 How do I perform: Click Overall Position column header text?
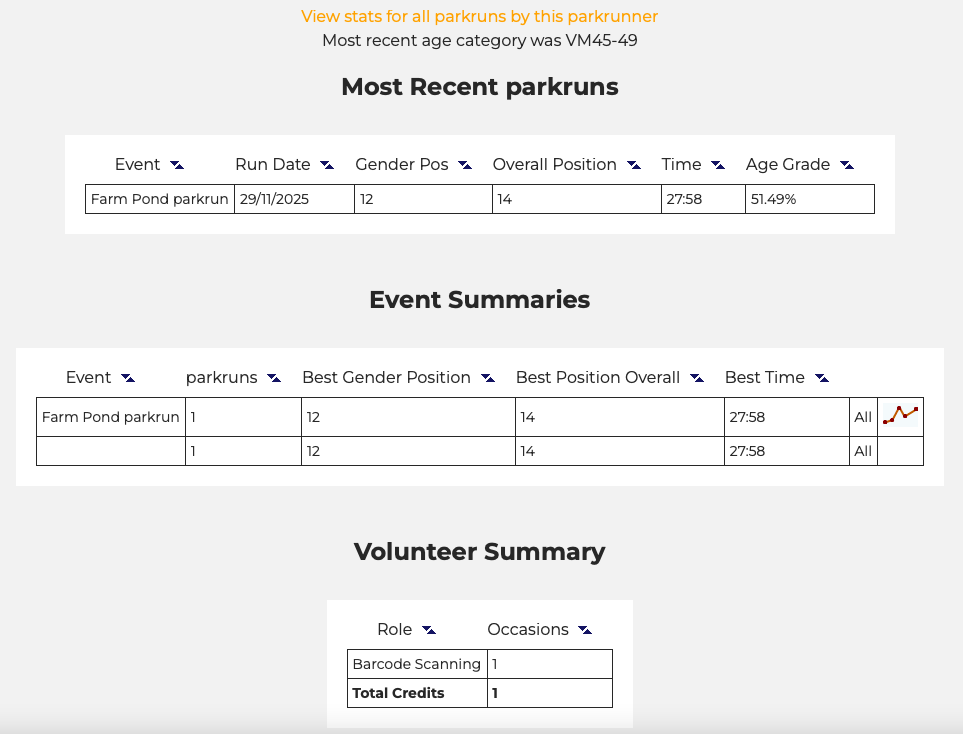point(555,164)
